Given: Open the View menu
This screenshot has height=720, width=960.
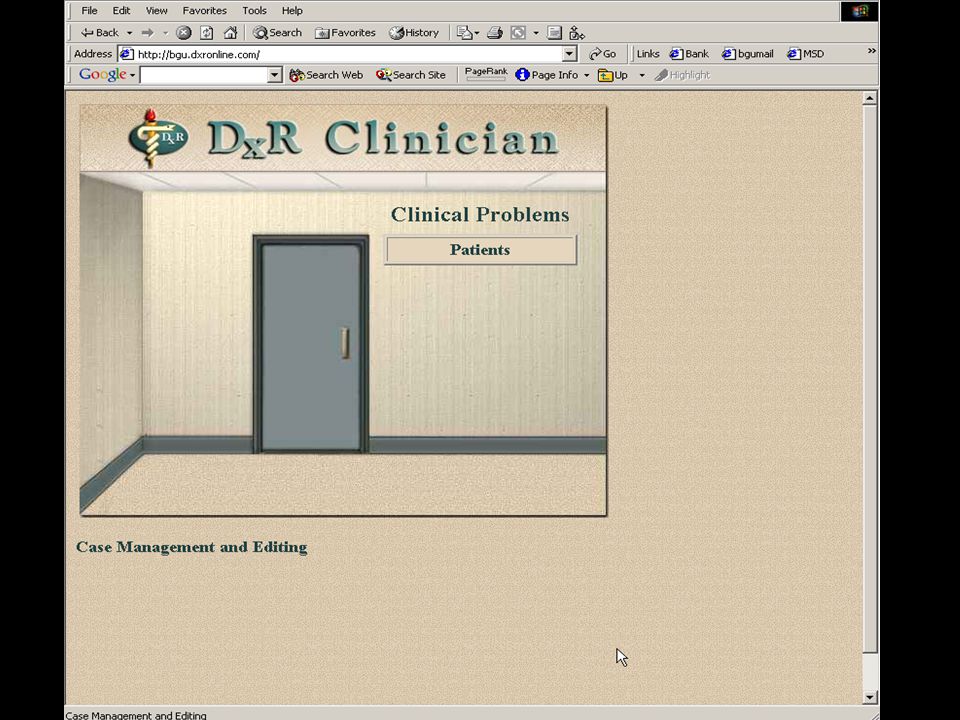Looking at the screenshot, I should tap(157, 10).
